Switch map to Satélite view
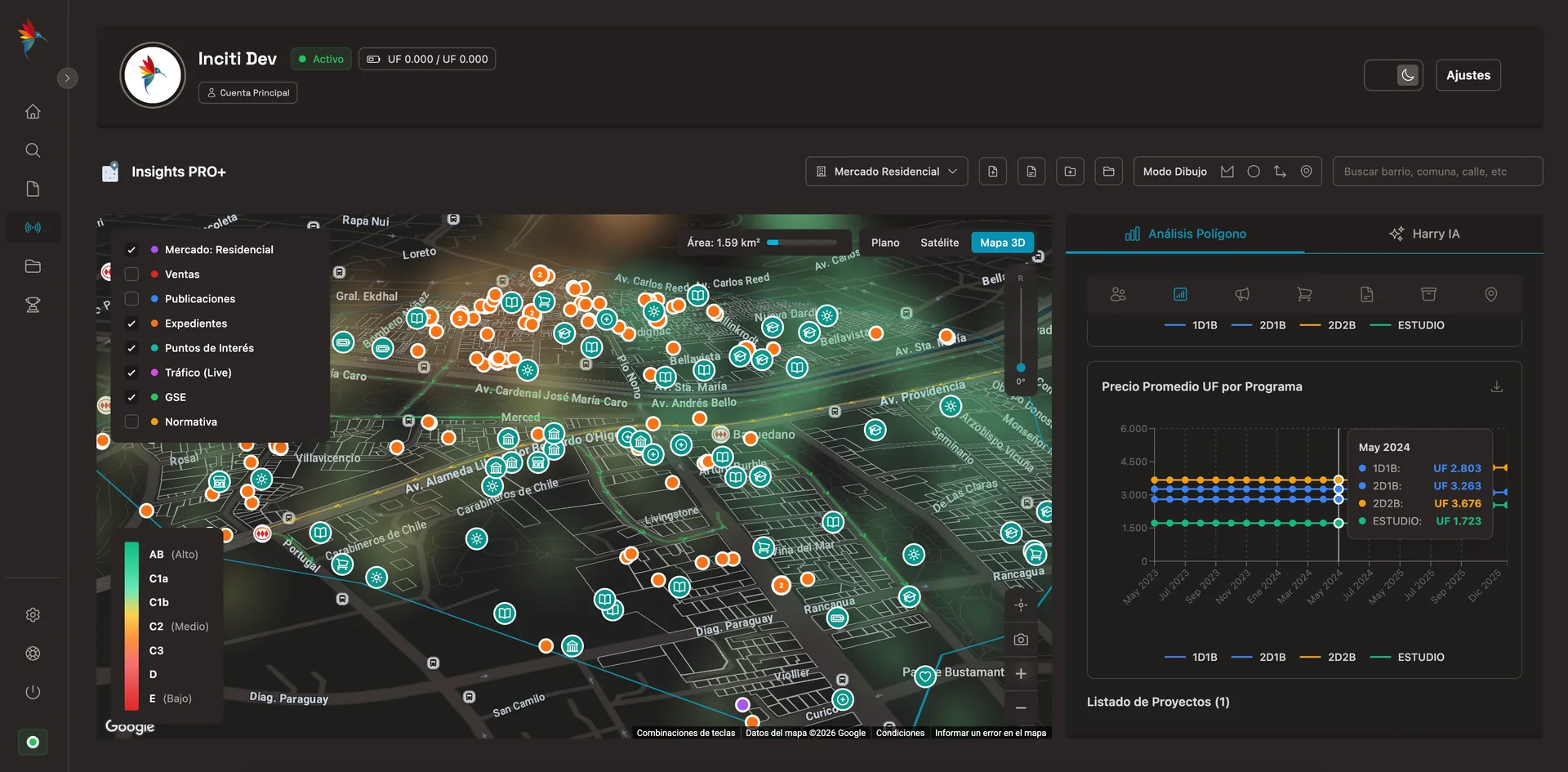Image resolution: width=1568 pixels, height=772 pixels. click(x=939, y=243)
